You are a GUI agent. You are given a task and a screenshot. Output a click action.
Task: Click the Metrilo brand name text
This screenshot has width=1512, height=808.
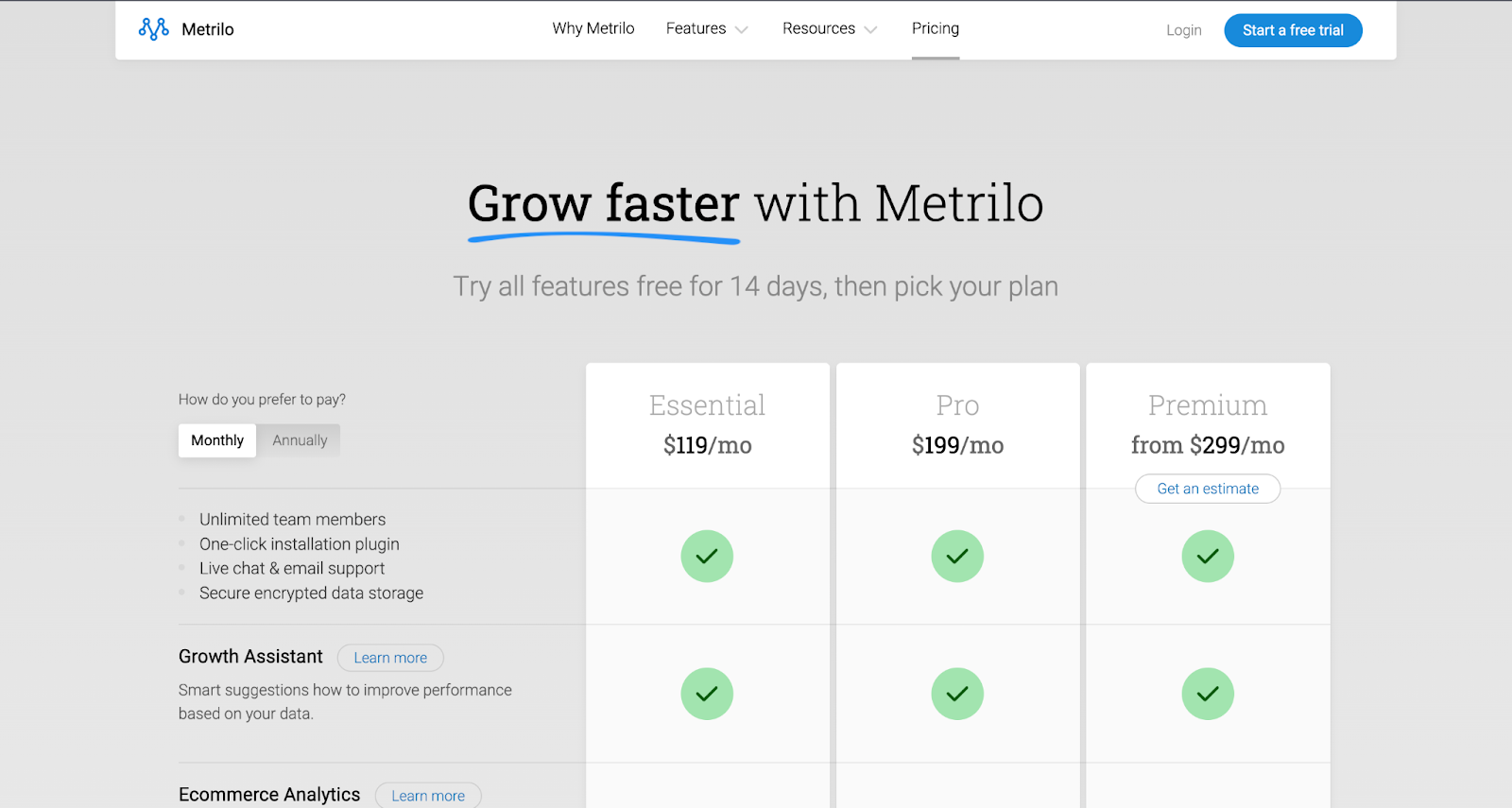point(208,29)
